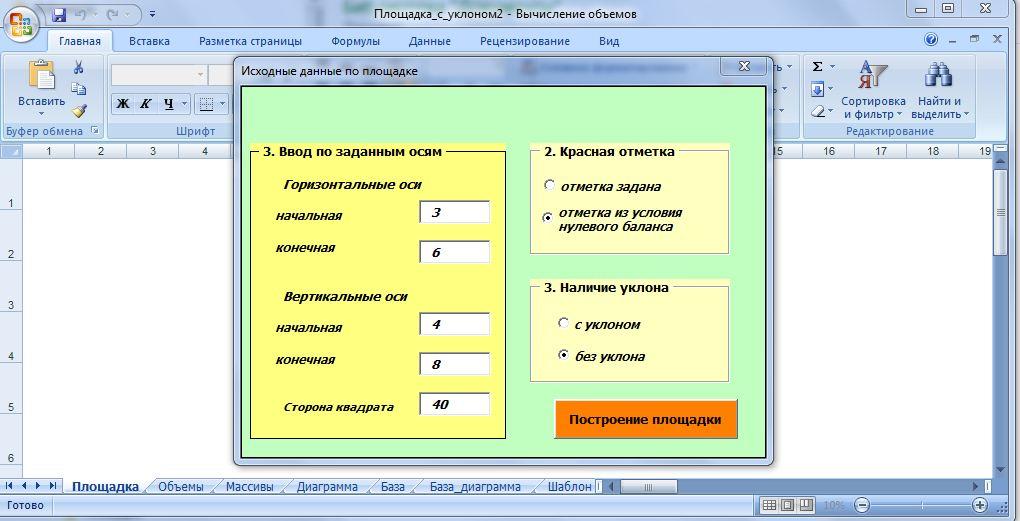This screenshot has width=1020, height=521.
Task: Focus vertical axes конечная field with 8
Action: tap(454, 364)
